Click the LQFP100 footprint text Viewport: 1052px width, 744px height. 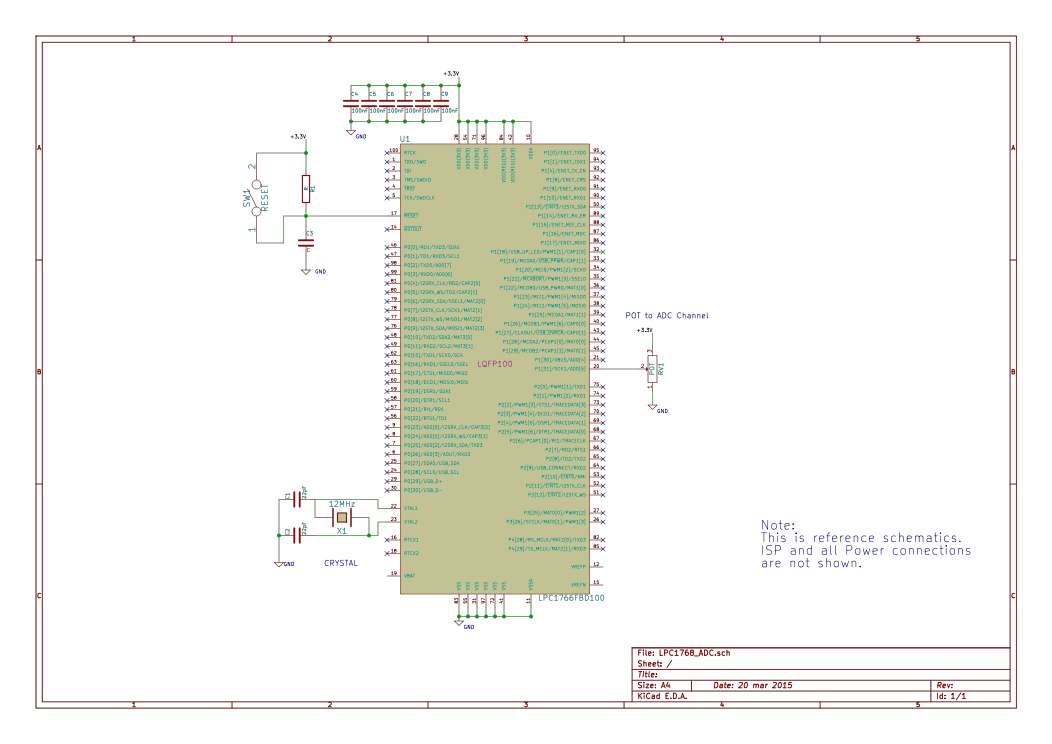coord(495,364)
